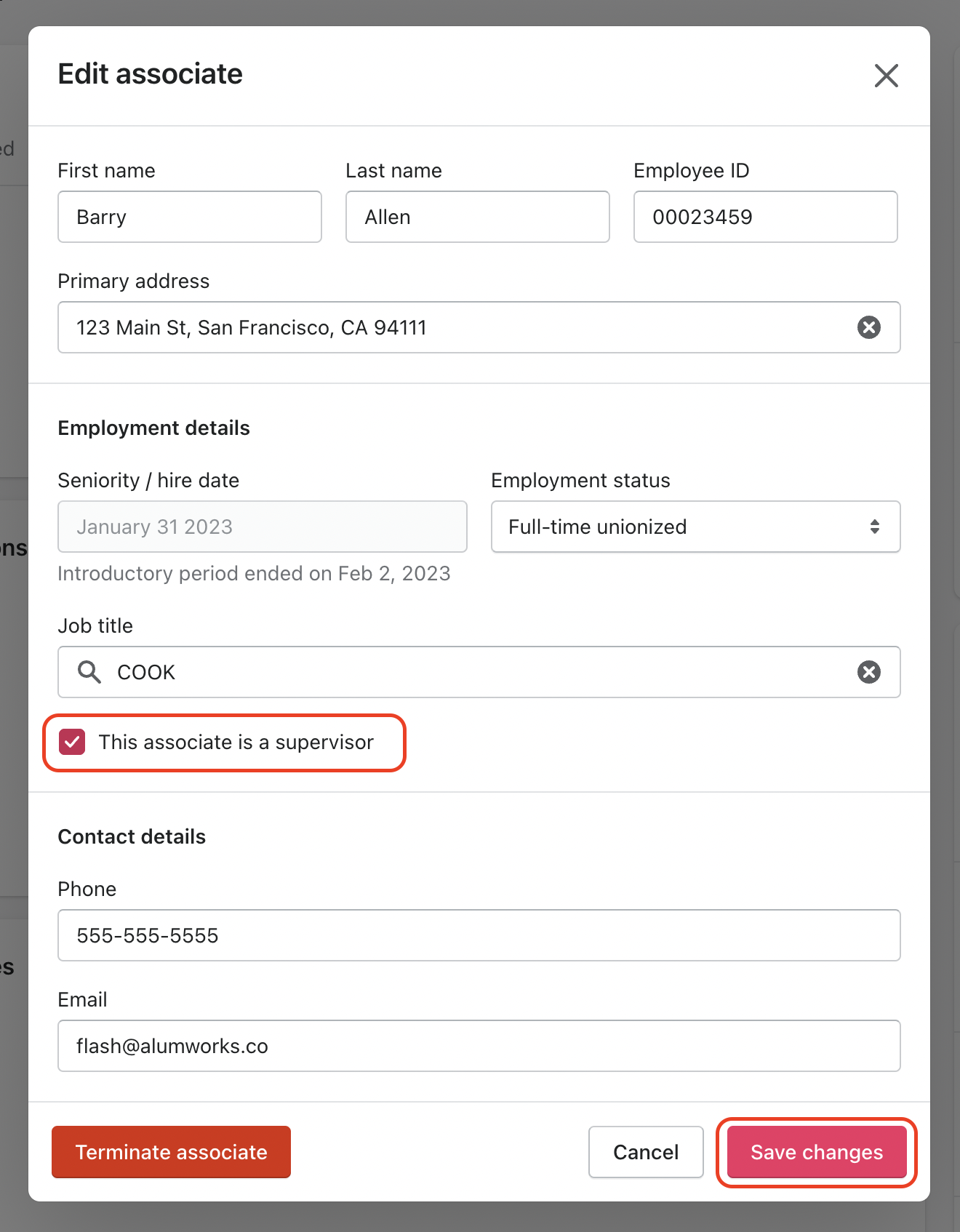The image size is (960, 1232).
Task: Select the Last name field with Allen
Action: [477, 217]
